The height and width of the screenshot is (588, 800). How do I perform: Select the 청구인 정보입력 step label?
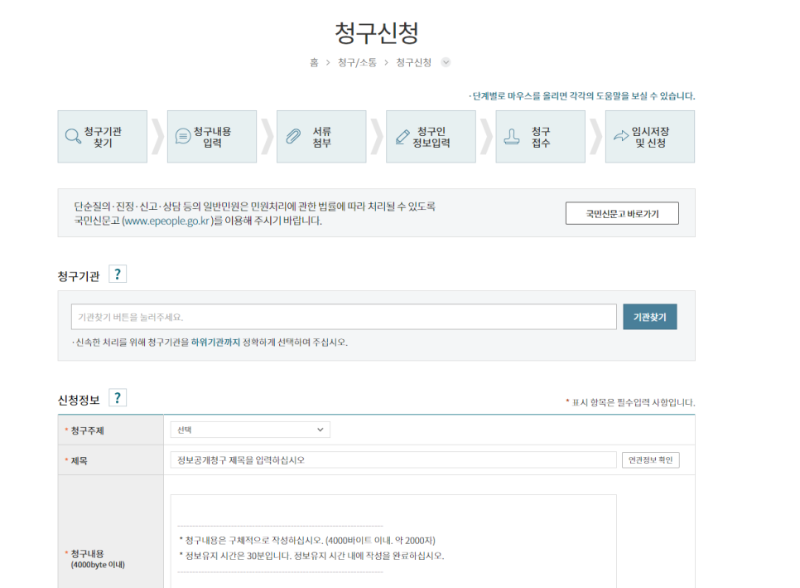(431, 137)
